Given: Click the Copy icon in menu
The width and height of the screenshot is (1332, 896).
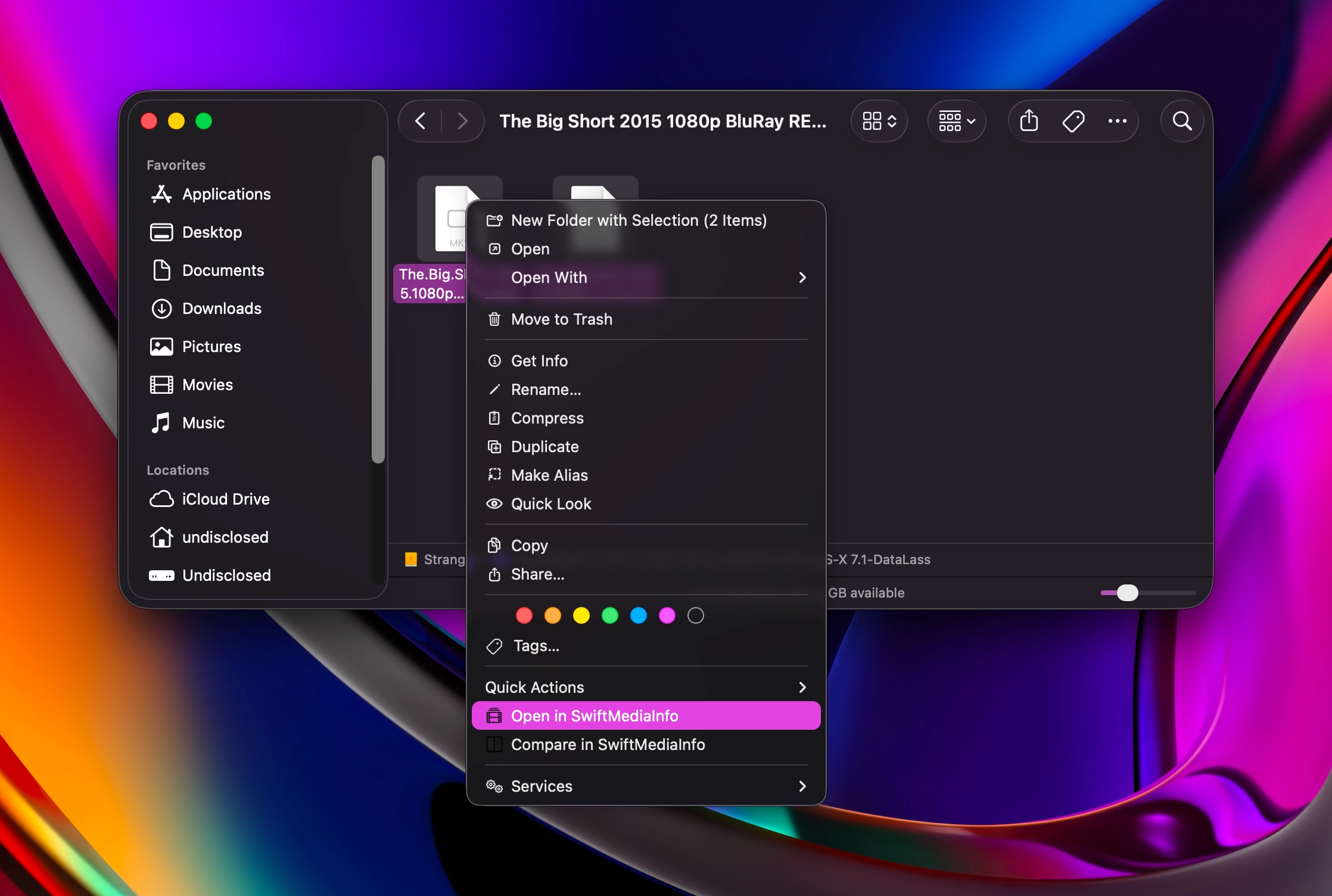Looking at the screenshot, I should [x=494, y=546].
